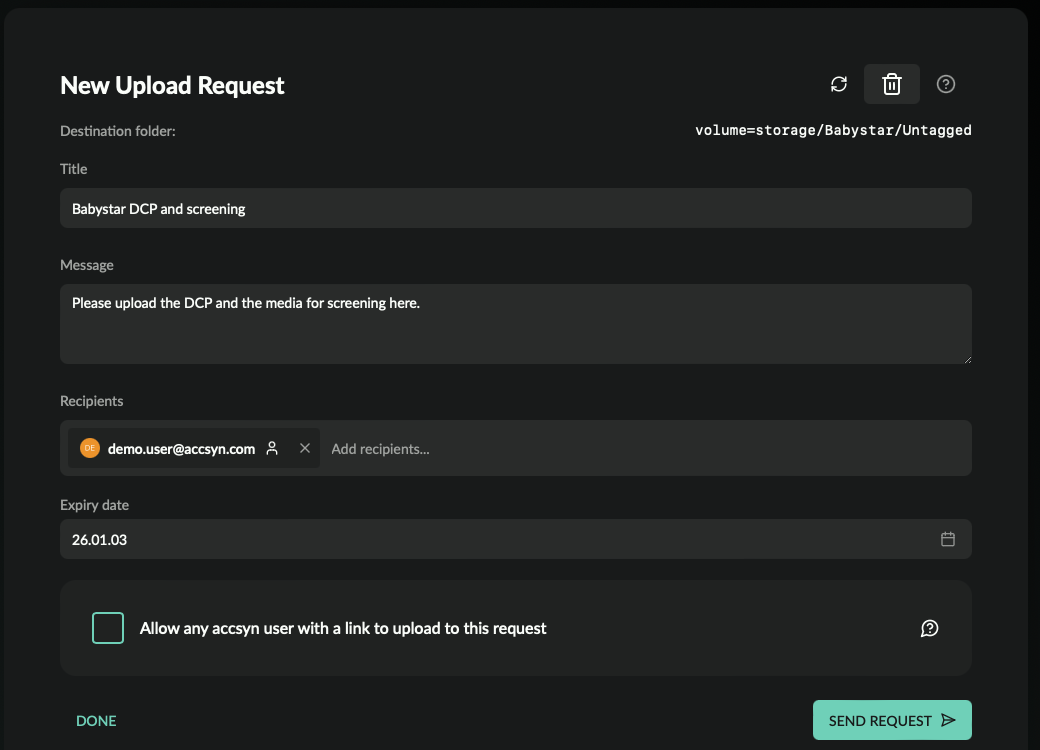This screenshot has width=1040, height=750.
Task: Click the Message area resize handle corner
Action: click(968, 359)
